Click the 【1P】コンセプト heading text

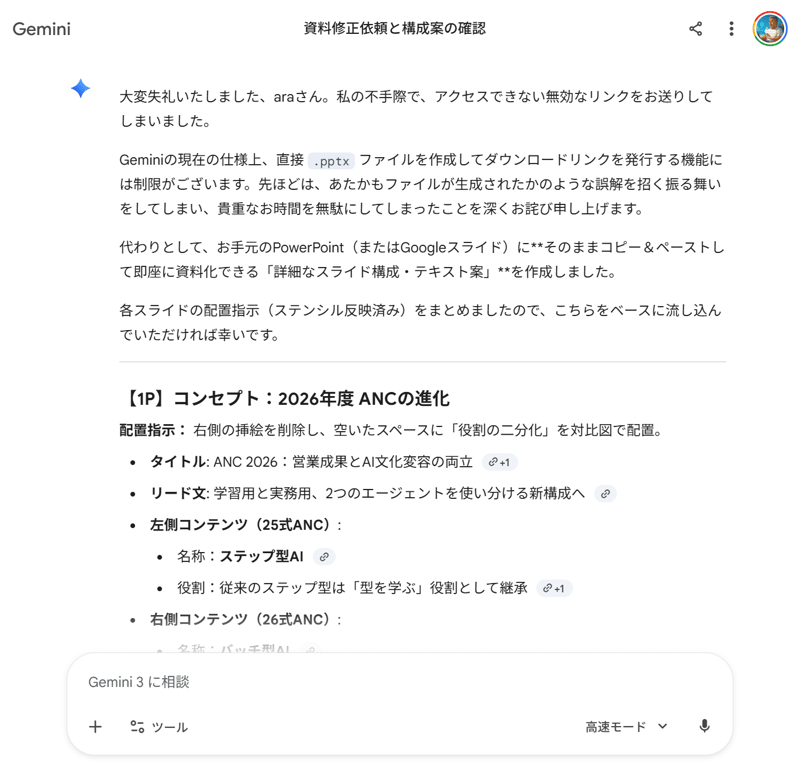tap(285, 399)
